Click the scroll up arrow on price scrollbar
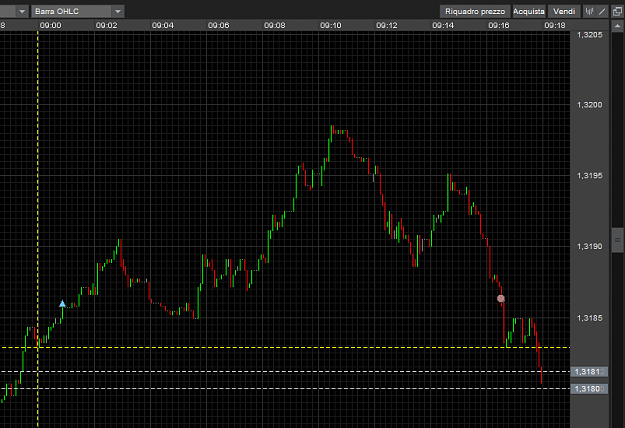Screen dimensions: 625x428 [x=617, y=27]
